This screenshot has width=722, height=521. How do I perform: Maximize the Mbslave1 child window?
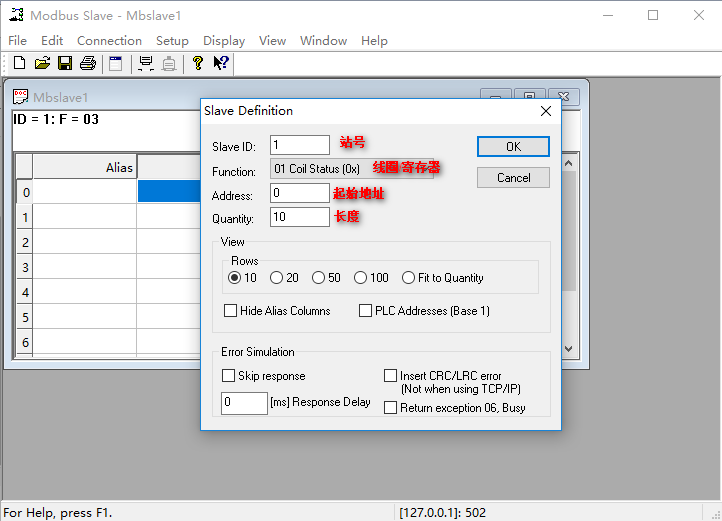point(530,96)
